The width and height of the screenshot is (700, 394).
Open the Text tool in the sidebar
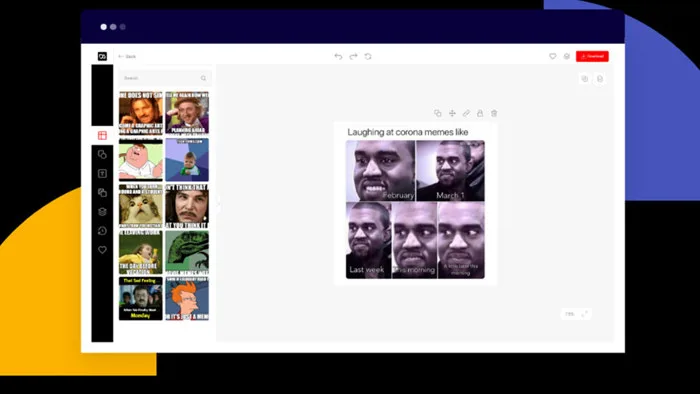point(102,174)
